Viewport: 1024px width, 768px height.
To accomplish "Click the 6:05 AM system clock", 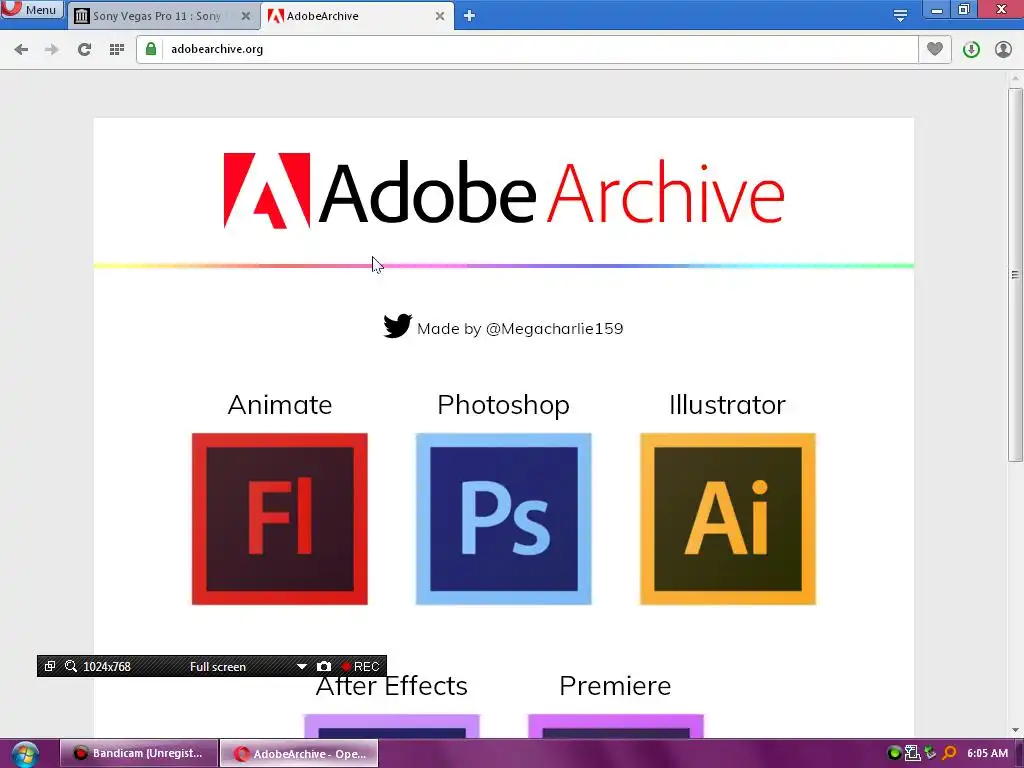I will pyautogui.click(x=987, y=753).
